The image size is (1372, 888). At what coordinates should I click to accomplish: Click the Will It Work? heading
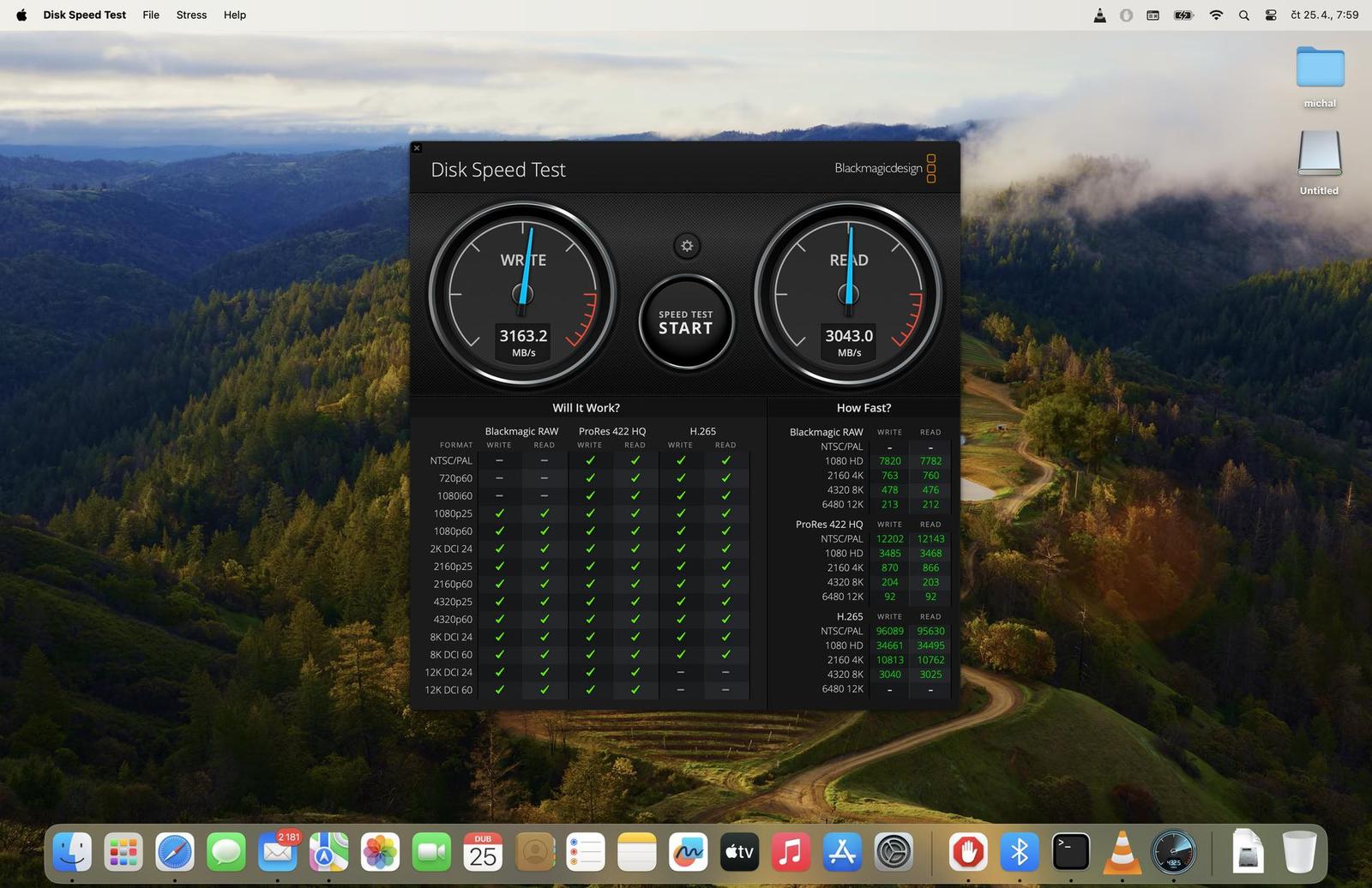pos(586,408)
